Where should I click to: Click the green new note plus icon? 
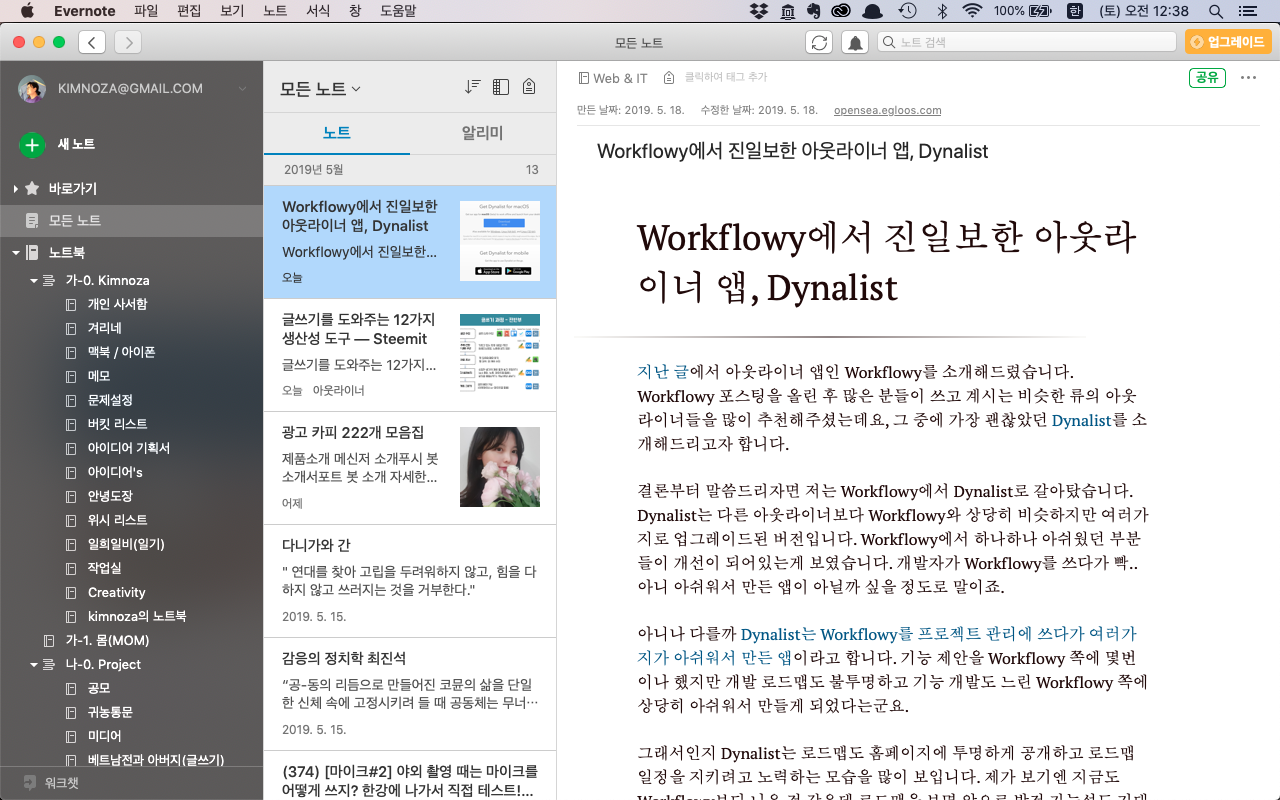(x=32, y=145)
